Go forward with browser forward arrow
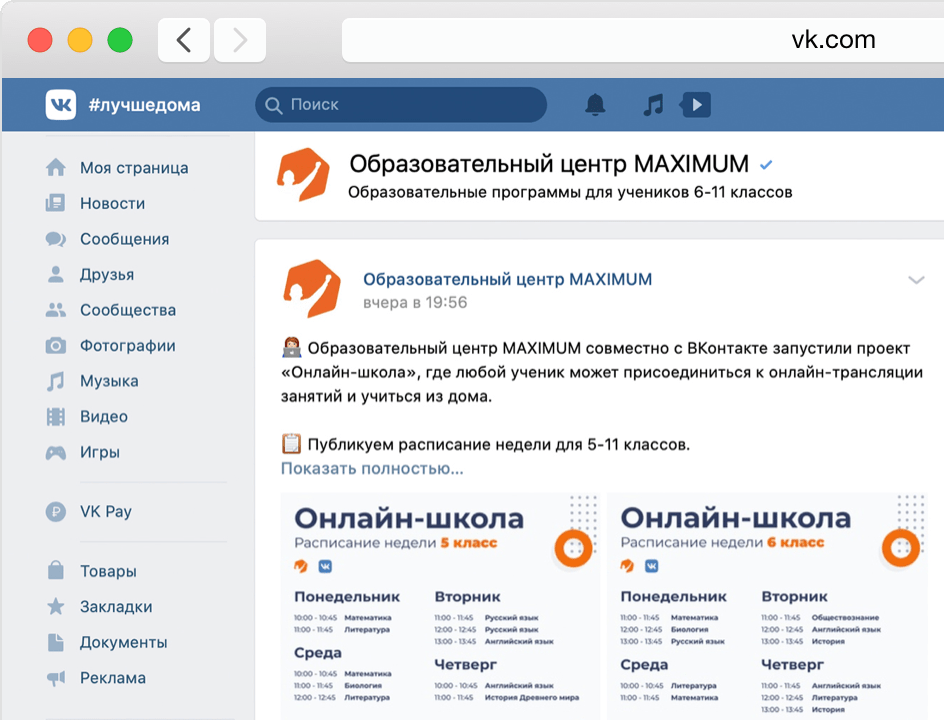Viewport: 944px width, 720px height. tap(240, 40)
